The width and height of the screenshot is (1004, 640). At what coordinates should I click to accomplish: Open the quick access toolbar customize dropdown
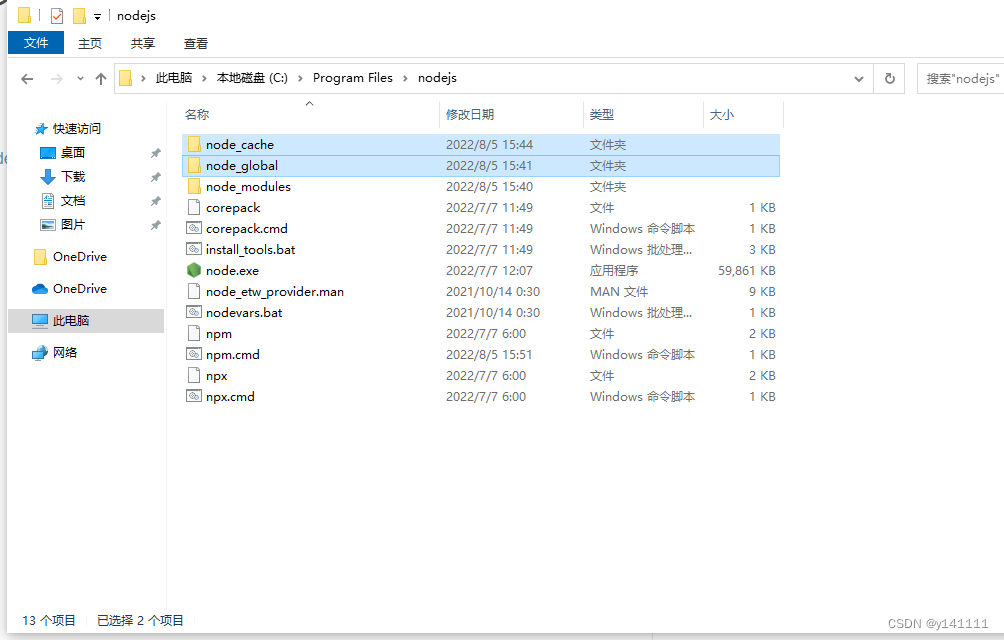(97, 17)
